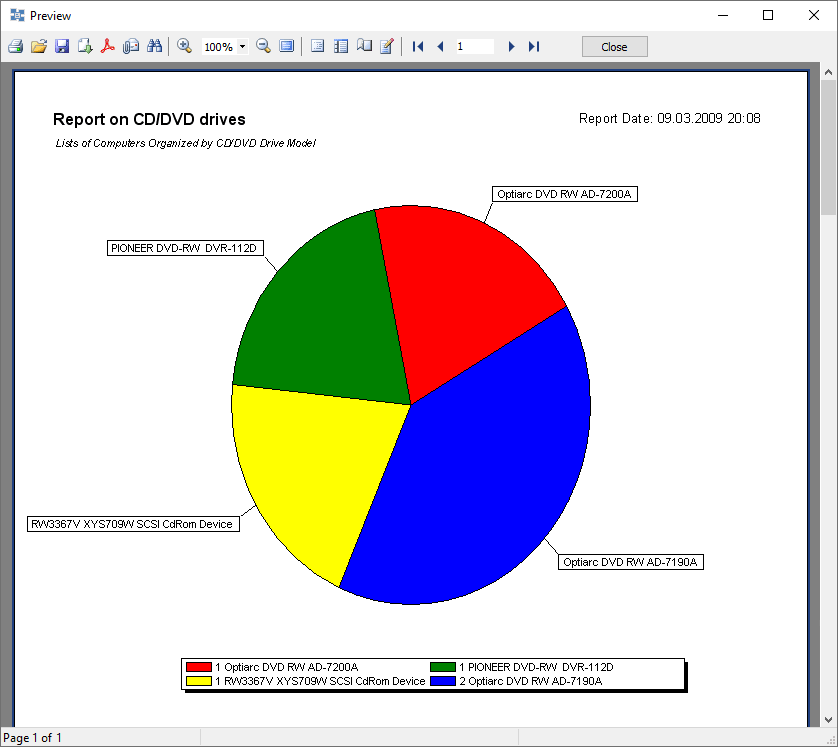The height and width of the screenshot is (747, 838).
Task: Click the vertical scrollbar thumb
Action: [x=828, y=147]
